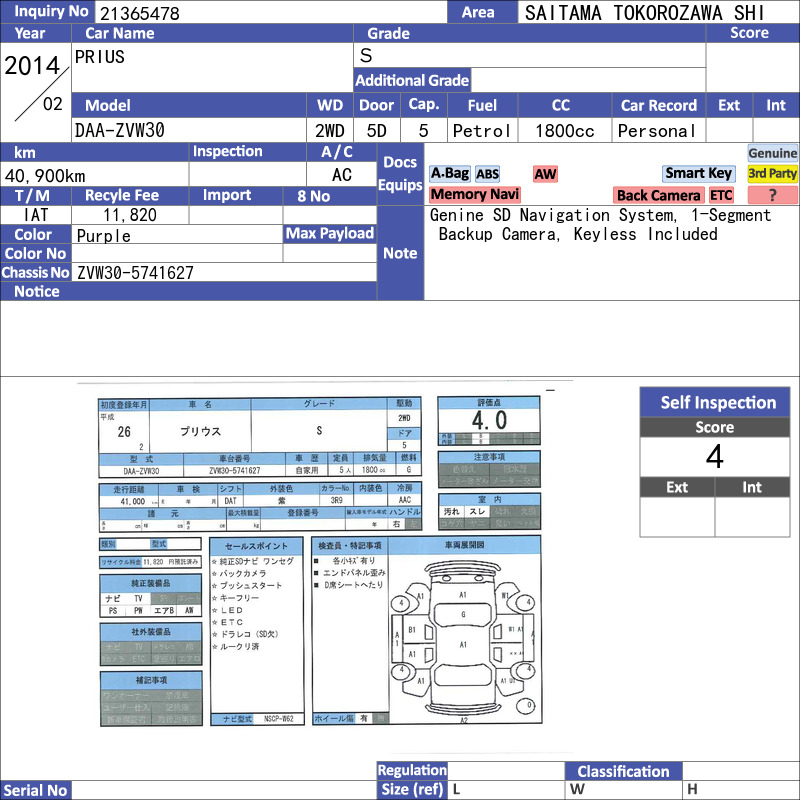Image resolution: width=800 pixels, height=800 pixels.
Task: Click the year value 2014
Action: (32, 65)
